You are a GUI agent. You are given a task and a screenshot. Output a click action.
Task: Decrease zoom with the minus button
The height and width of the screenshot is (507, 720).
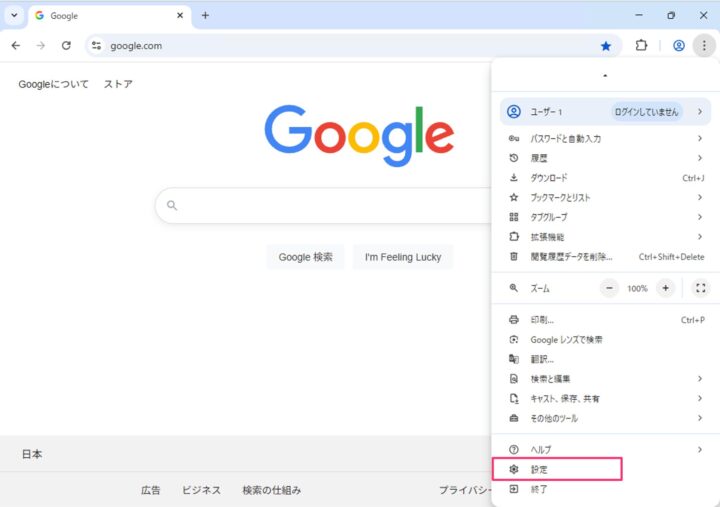pos(609,288)
